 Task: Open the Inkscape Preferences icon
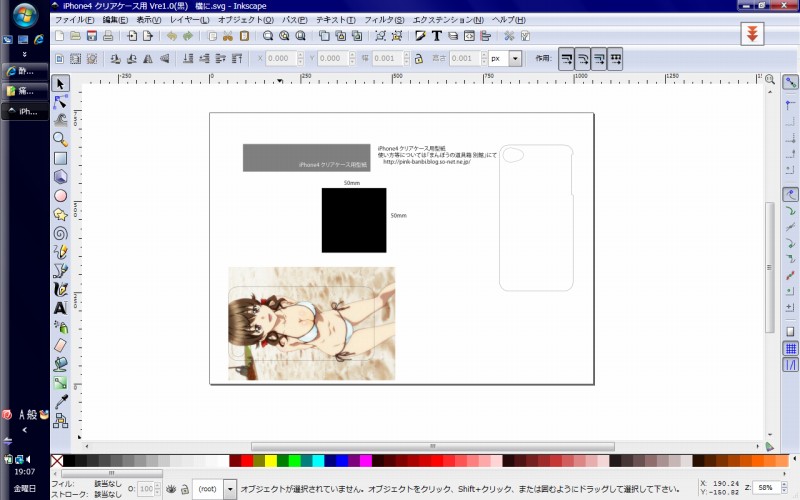pos(509,36)
